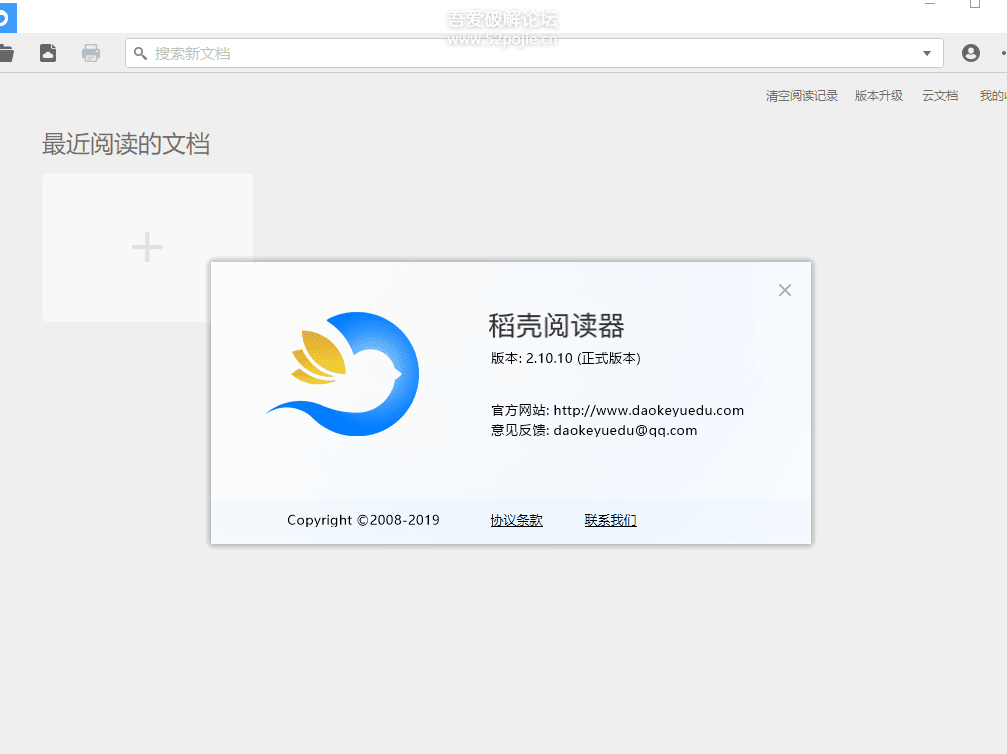Expand the search history dropdown arrow
Screen dimensions: 1007x754
pos(926,53)
